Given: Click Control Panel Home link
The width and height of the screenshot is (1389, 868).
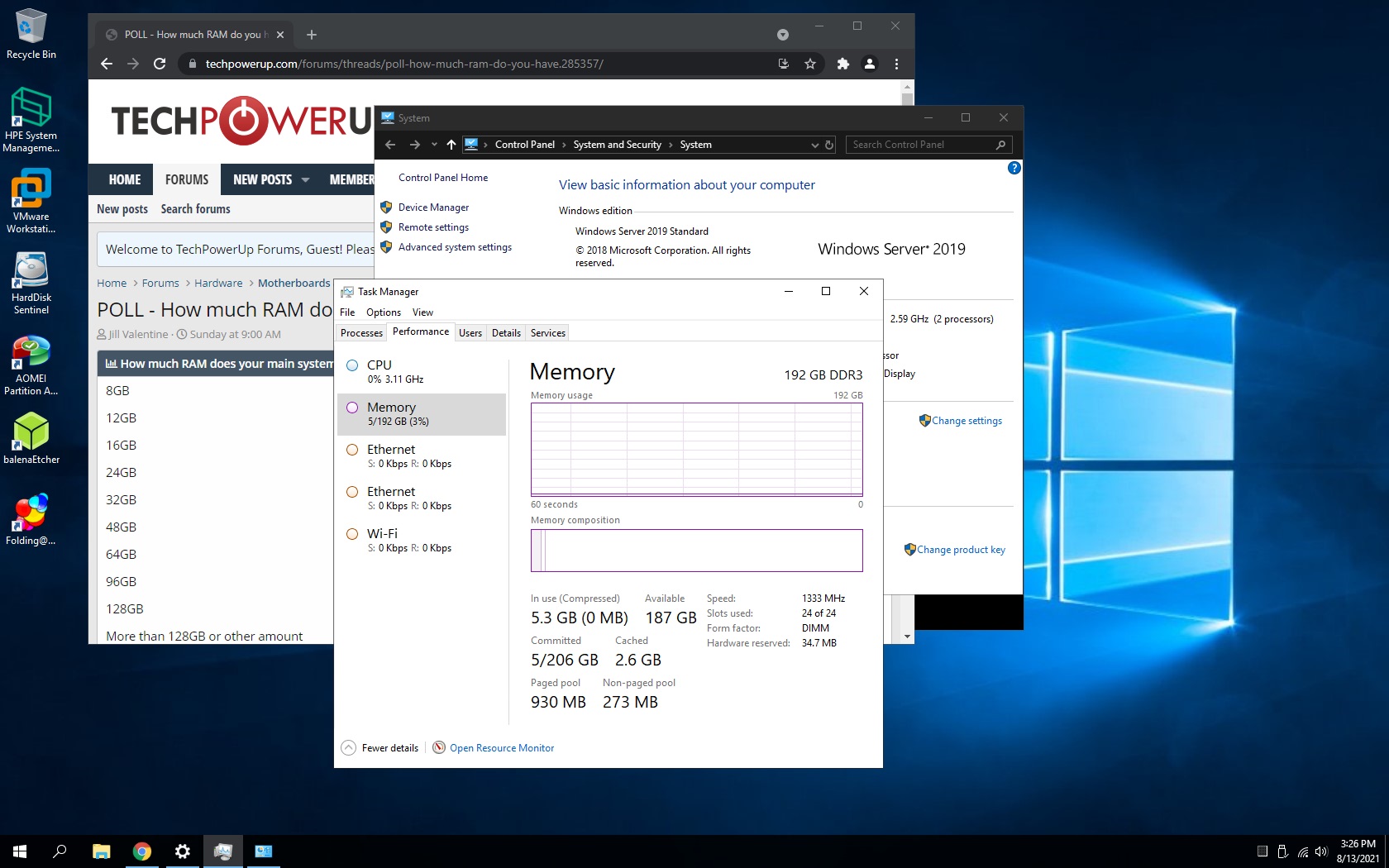Looking at the screenshot, I should 443,178.
